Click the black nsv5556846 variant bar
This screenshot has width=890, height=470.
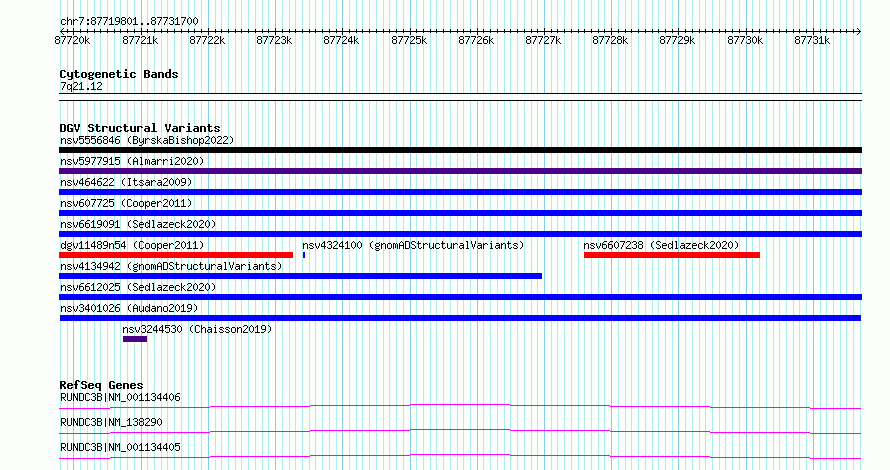coord(460,150)
